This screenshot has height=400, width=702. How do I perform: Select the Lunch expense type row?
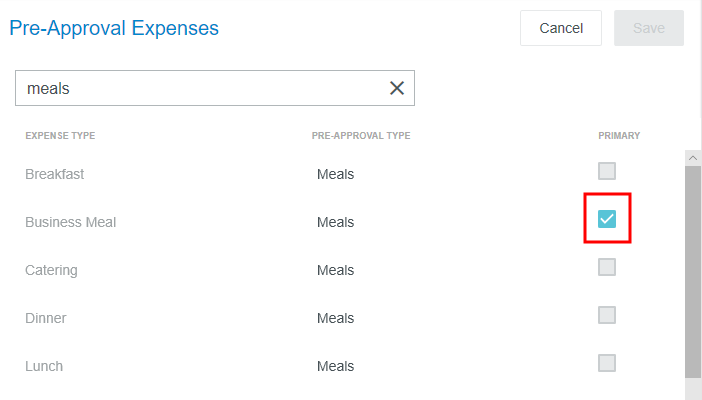[44, 366]
